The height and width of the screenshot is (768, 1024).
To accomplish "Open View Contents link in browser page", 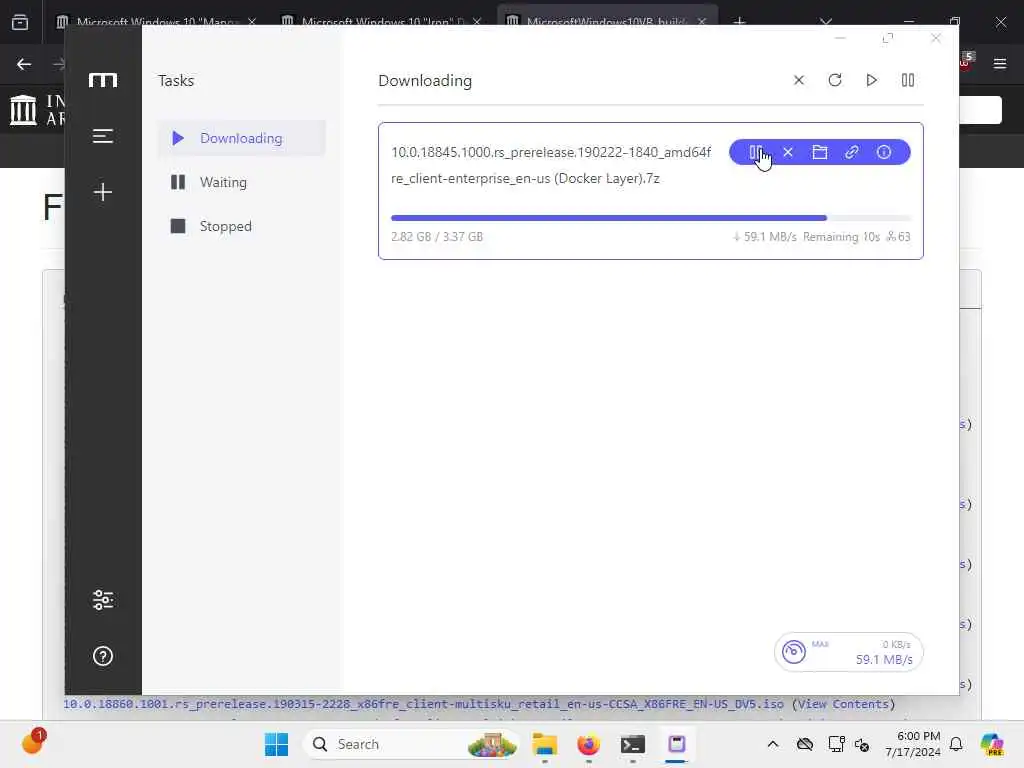I will pyautogui.click(x=843, y=704).
